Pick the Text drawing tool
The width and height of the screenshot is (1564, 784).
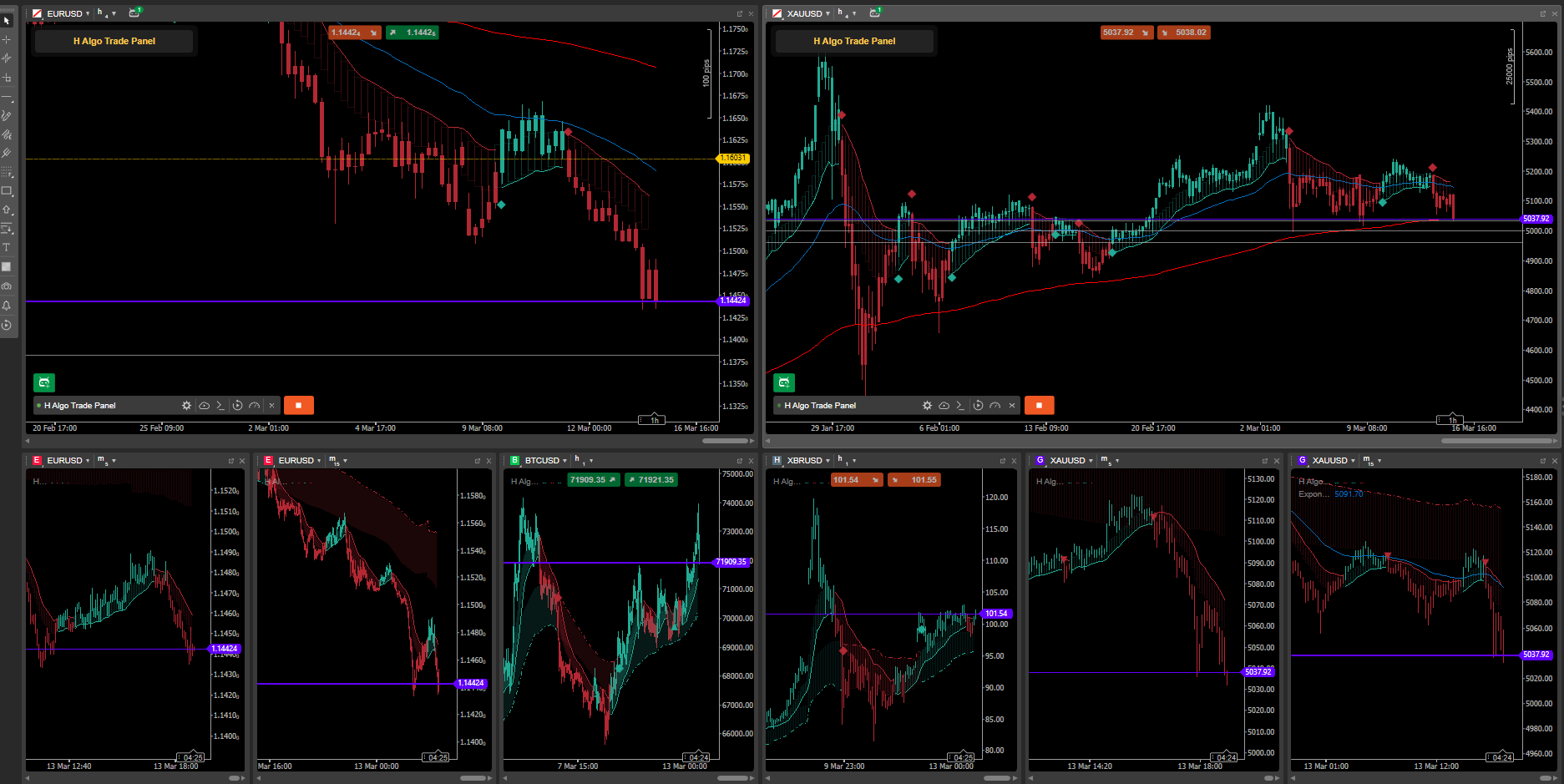pyautogui.click(x=7, y=248)
